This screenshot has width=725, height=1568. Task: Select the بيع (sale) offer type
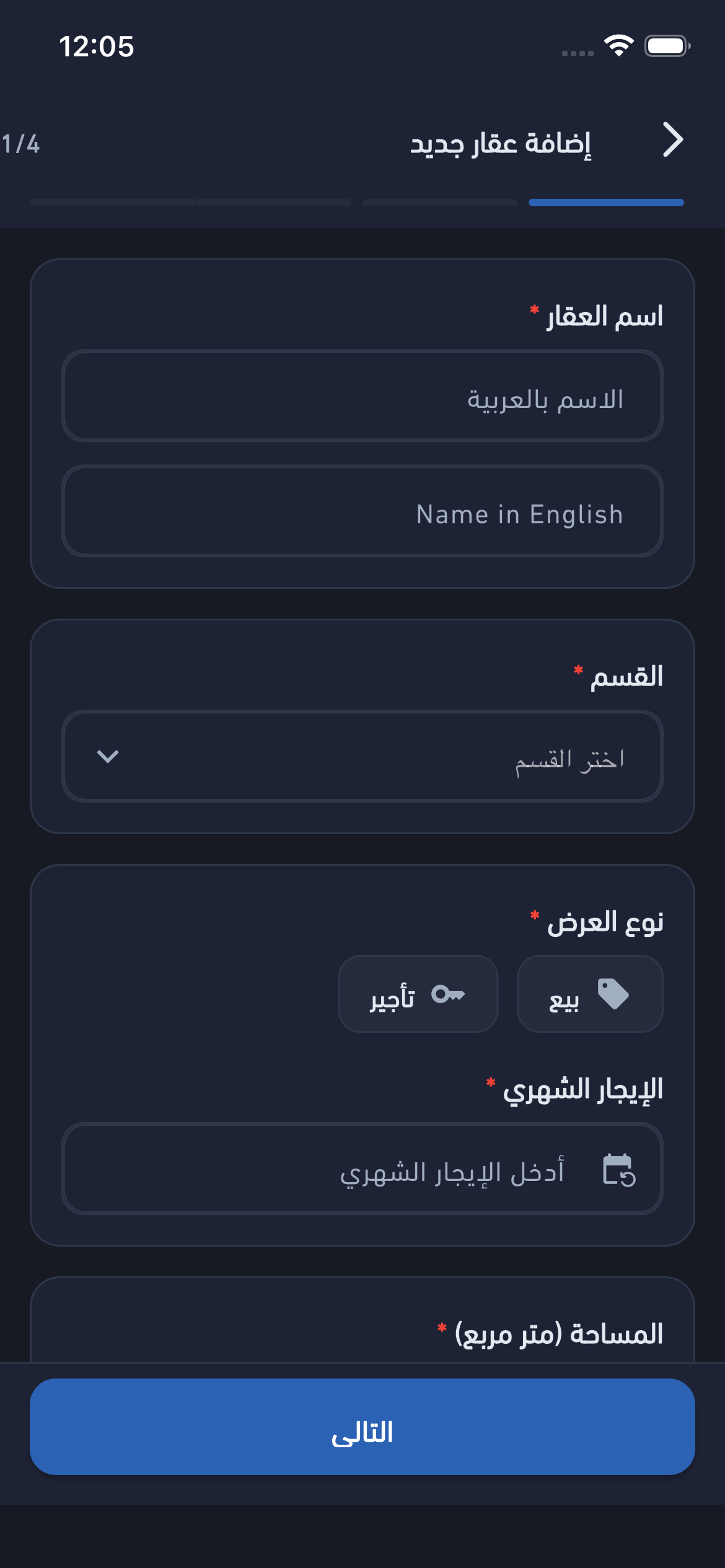590,994
